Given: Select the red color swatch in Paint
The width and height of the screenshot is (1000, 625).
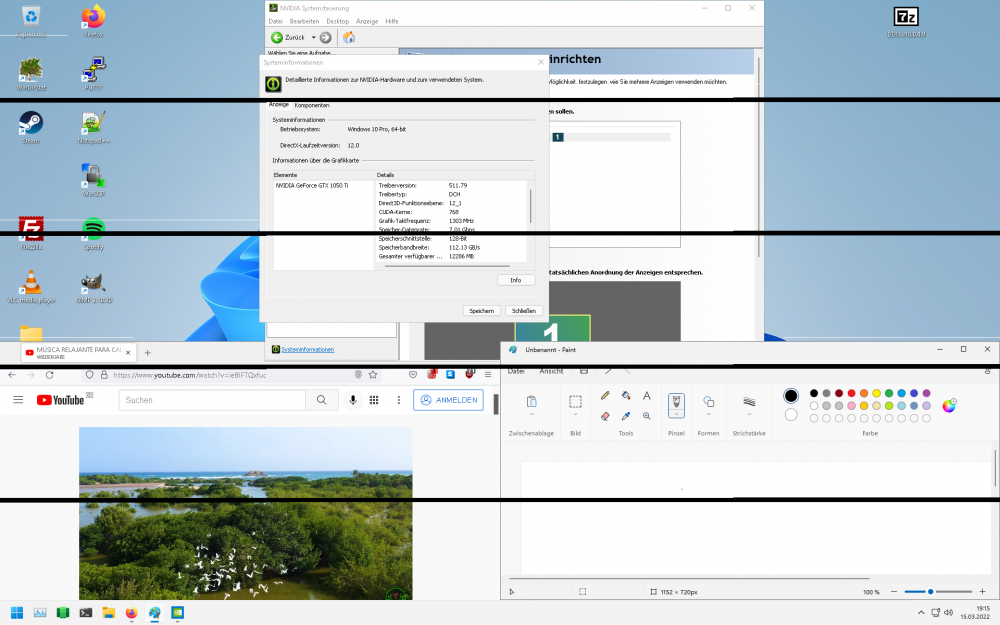Looking at the screenshot, I should tap(851, 393).
